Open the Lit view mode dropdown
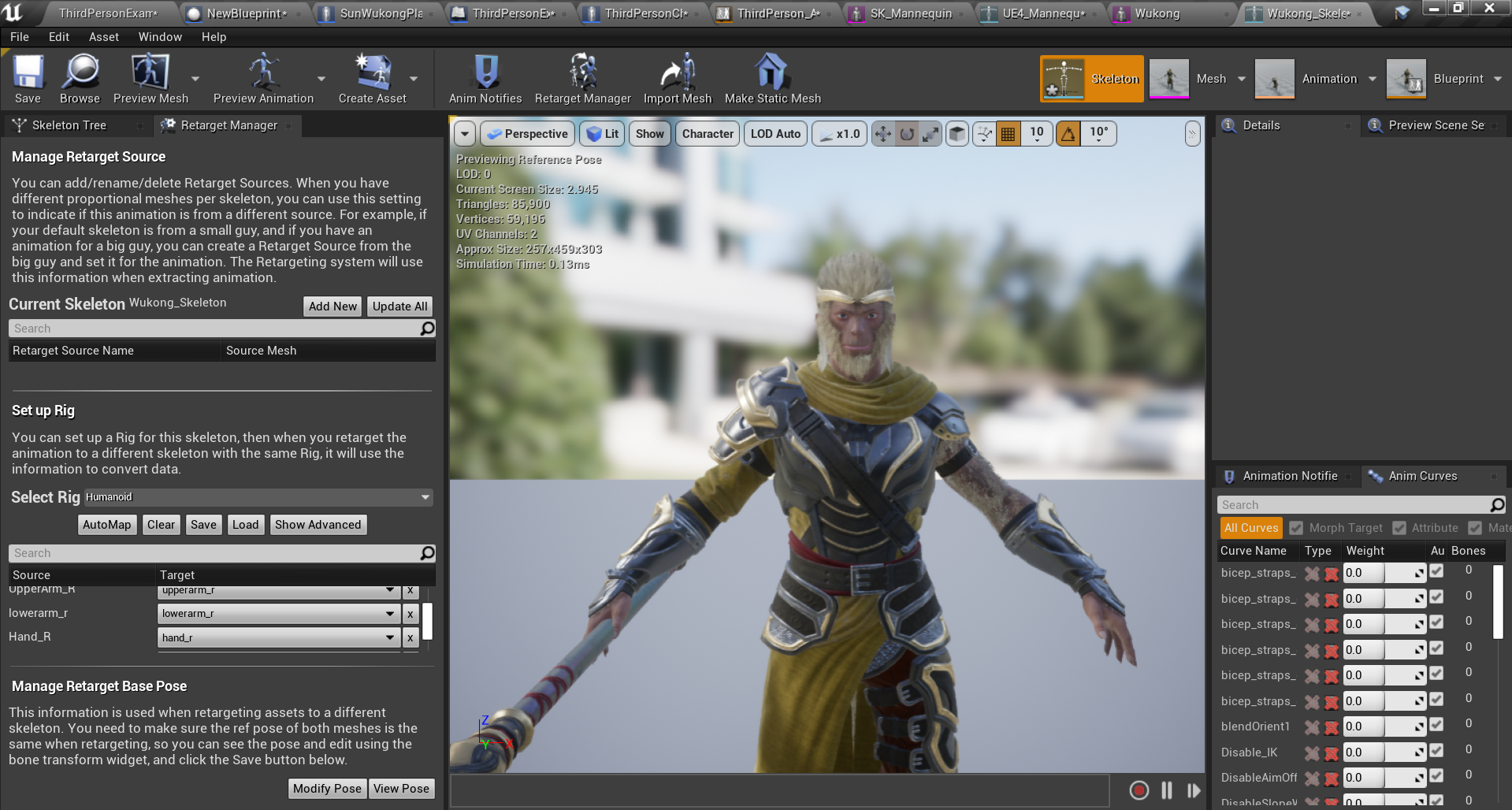This screenshot has height=810, width=1512. pos(603,134)
